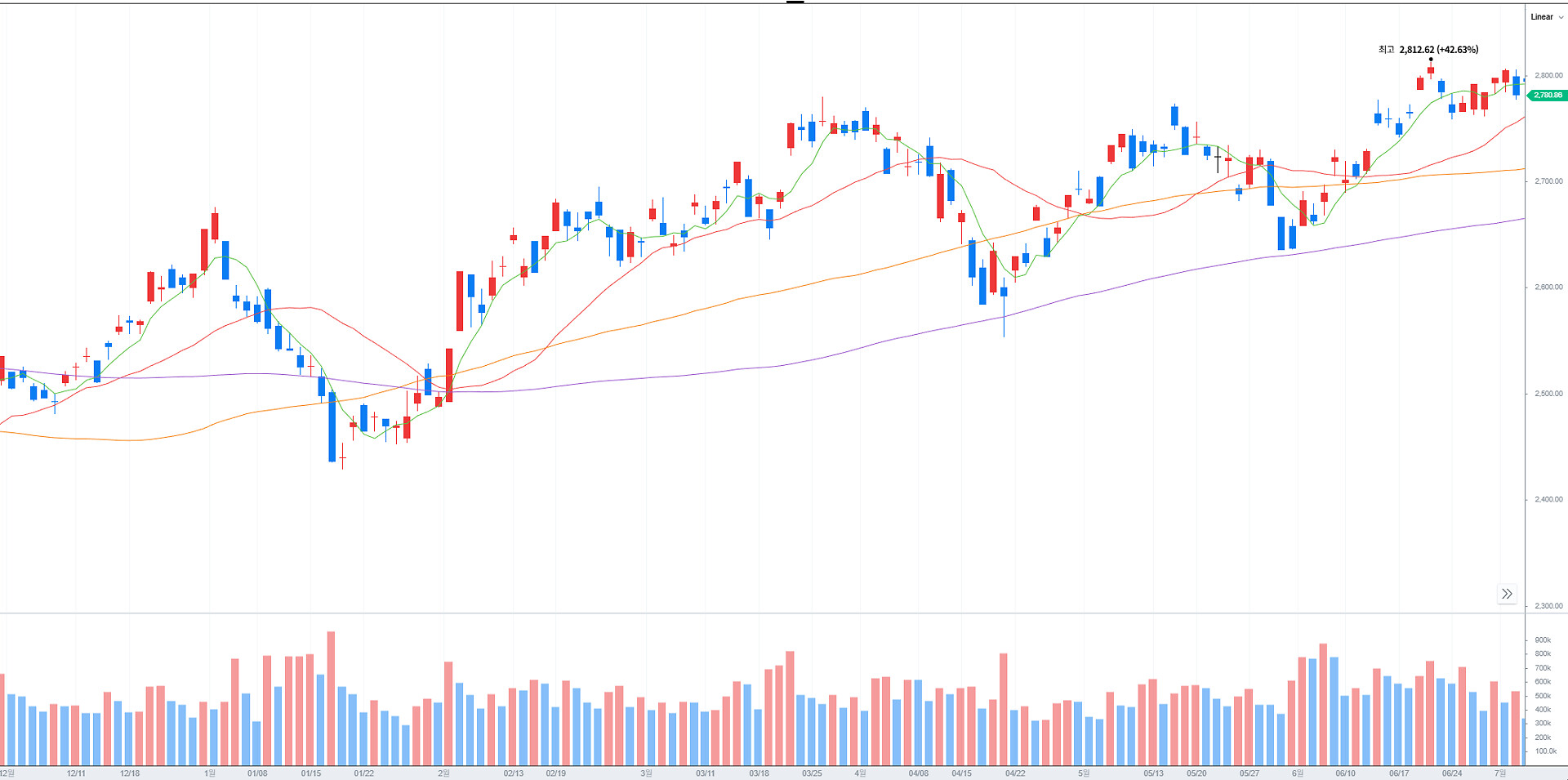Click the double-chevron scroll-to-latest button
1568x780 pixels.
click(1507, 594)
